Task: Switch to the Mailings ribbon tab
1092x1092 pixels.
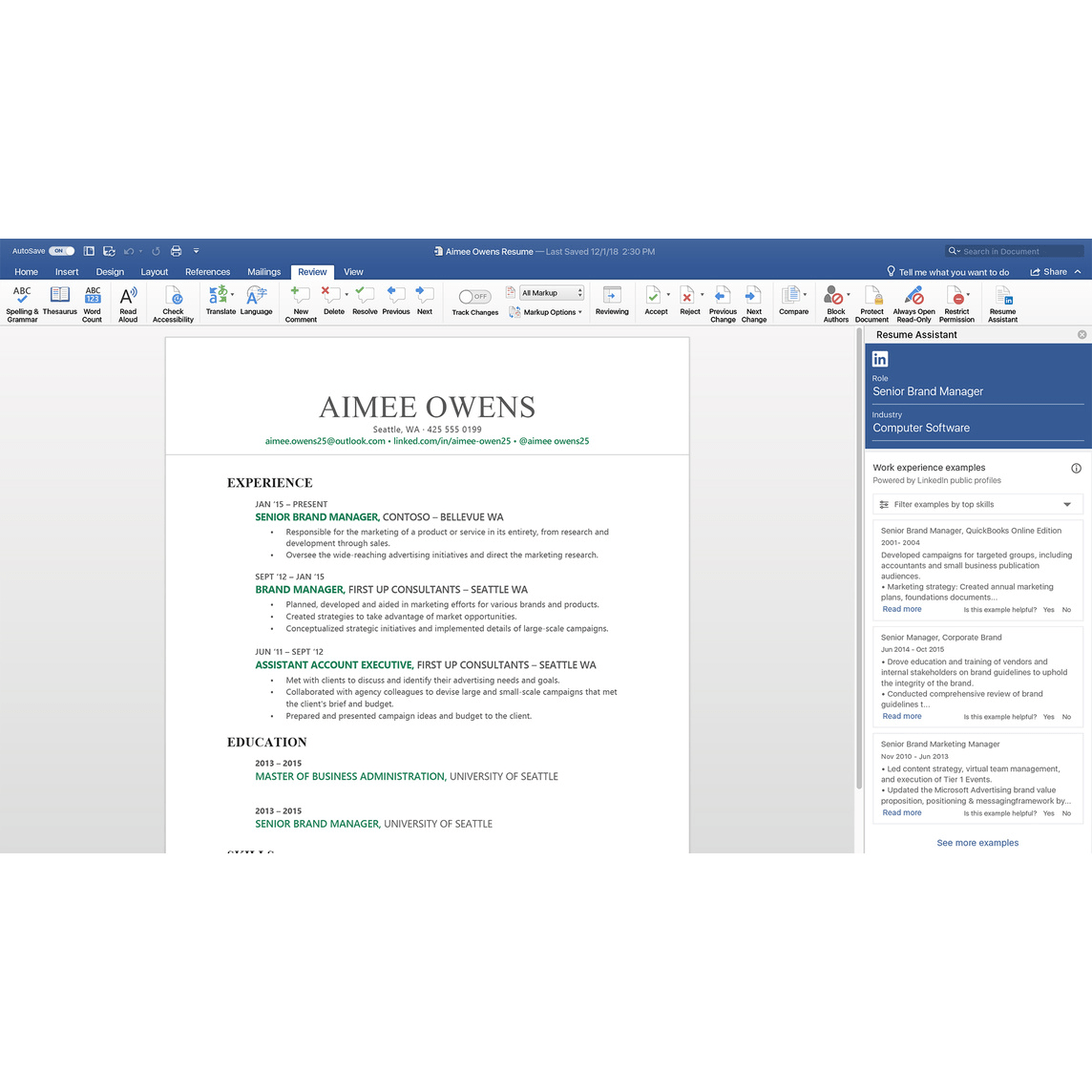Action: click(263, 271)
